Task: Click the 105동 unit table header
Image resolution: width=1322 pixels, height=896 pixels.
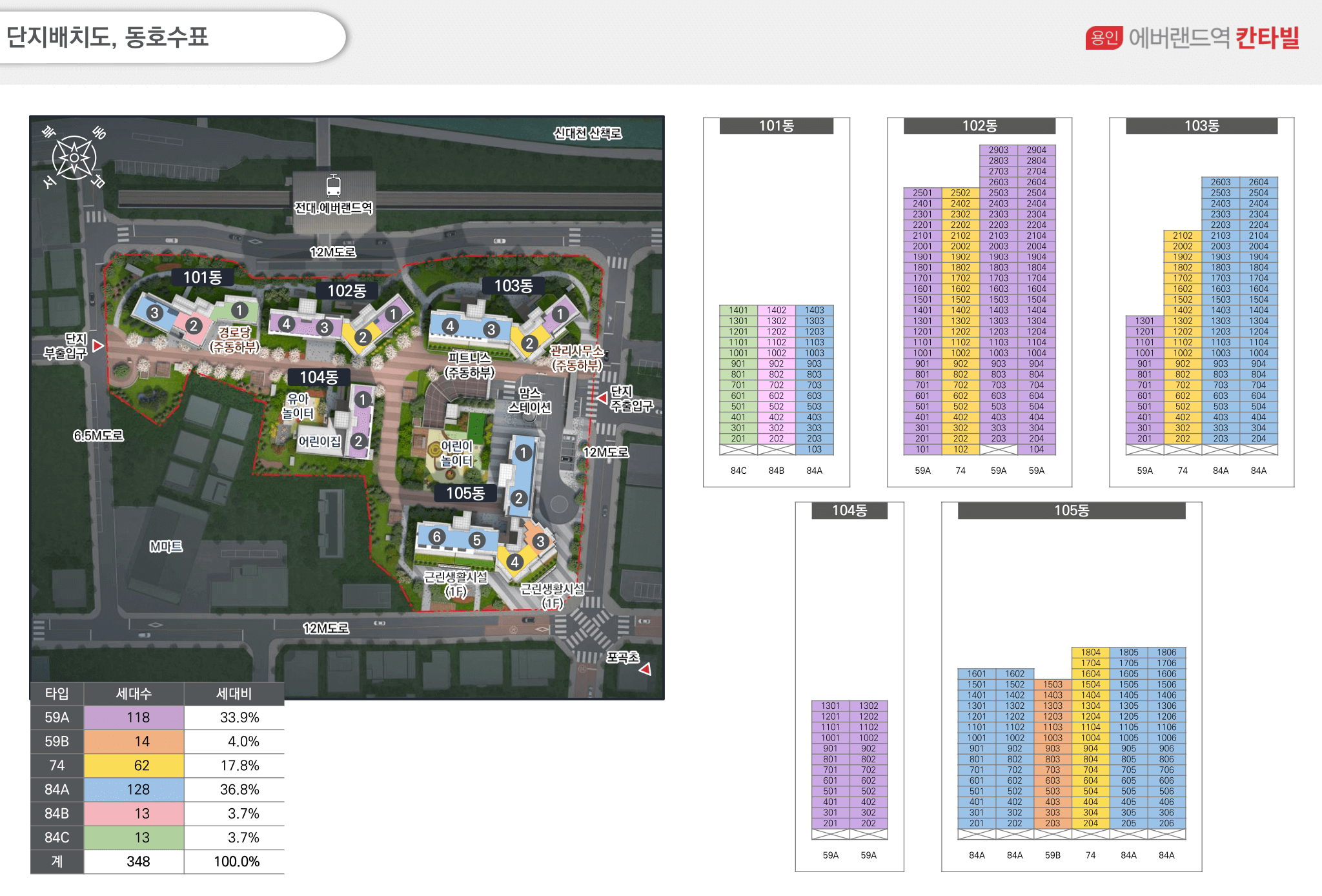Action: tap(1071, 511)
